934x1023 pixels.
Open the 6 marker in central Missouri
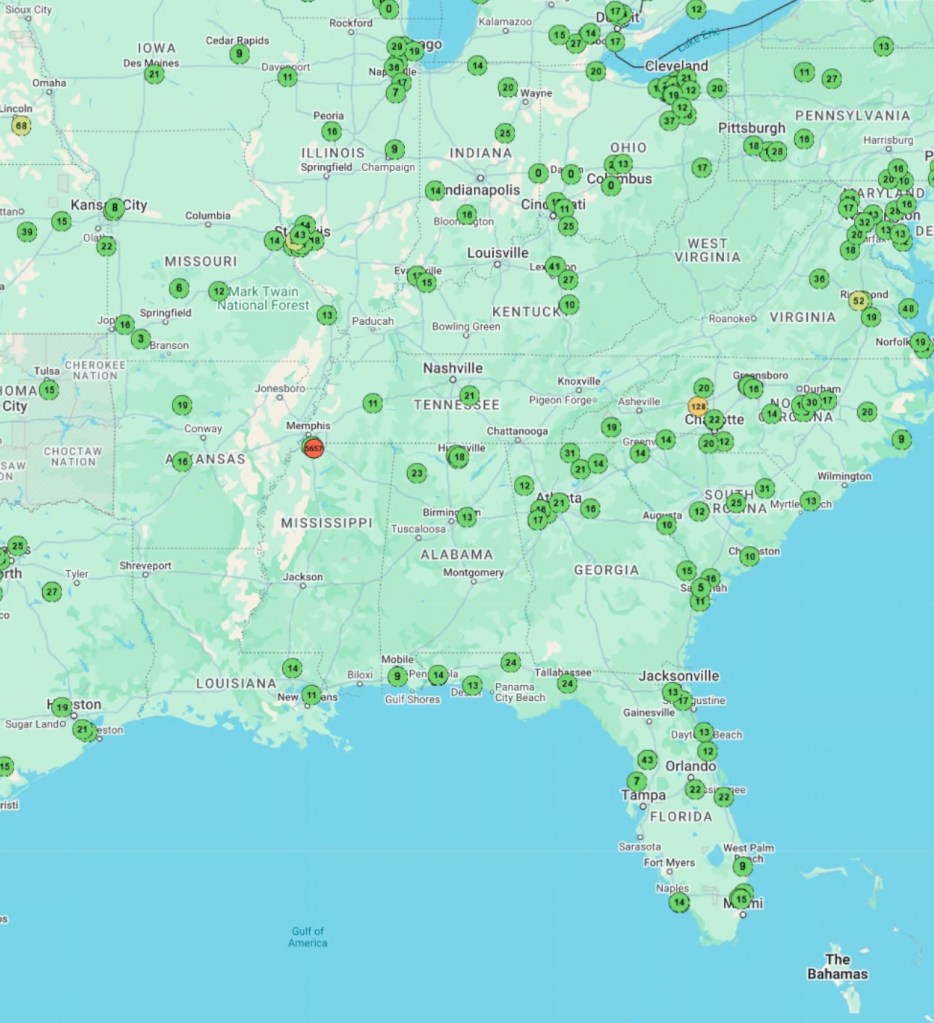[x=179, y=288]
